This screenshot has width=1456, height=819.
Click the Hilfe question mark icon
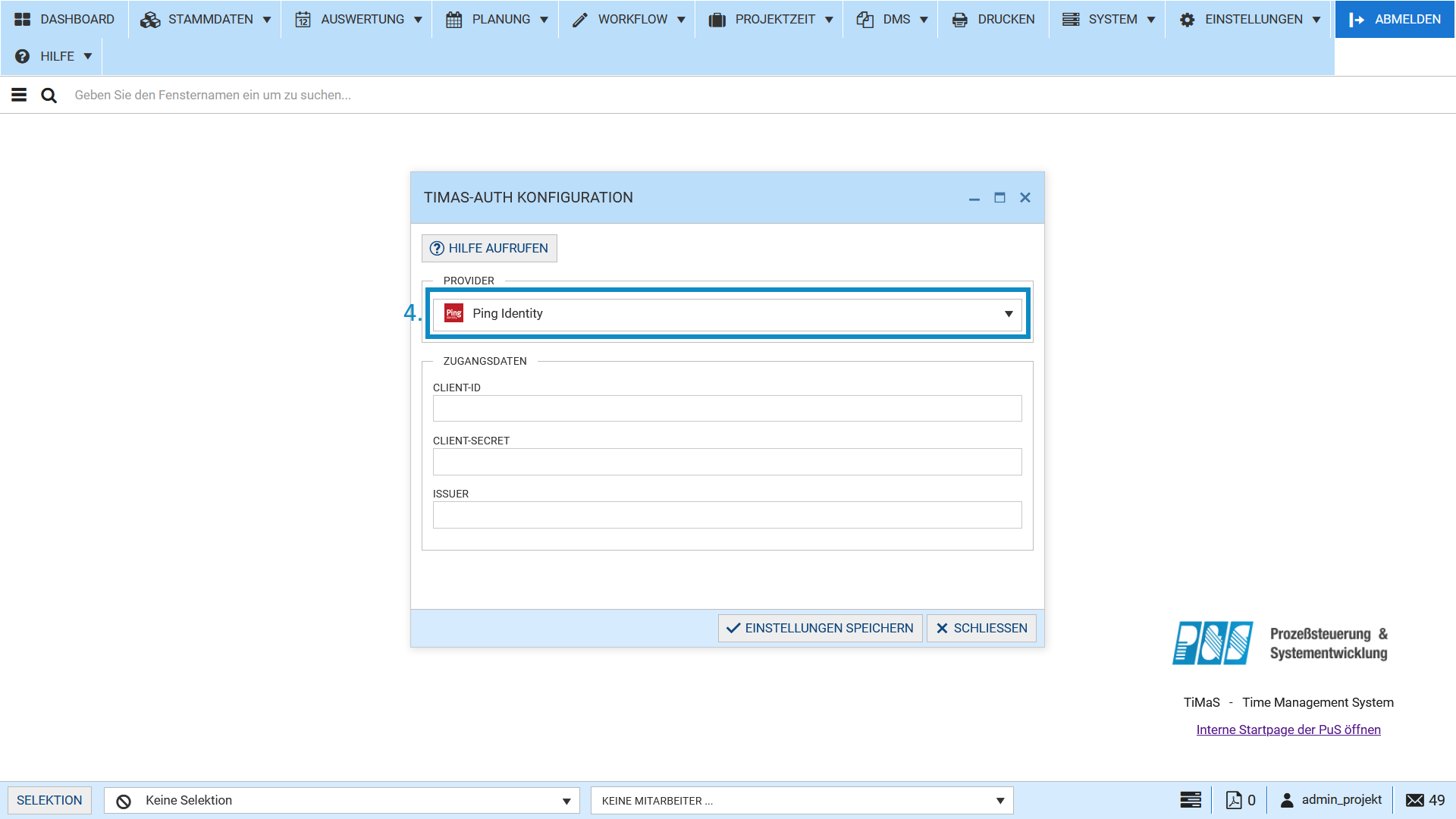[23, 57]
